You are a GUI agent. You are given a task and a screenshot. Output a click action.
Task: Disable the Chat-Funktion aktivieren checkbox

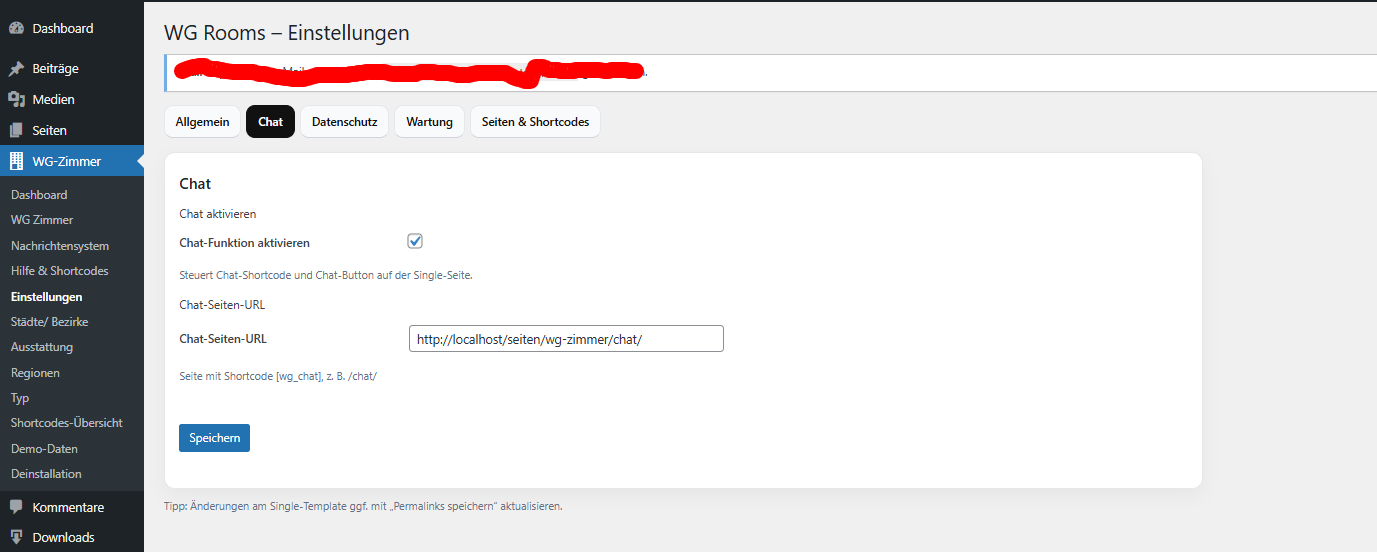(x=415, y=242)
